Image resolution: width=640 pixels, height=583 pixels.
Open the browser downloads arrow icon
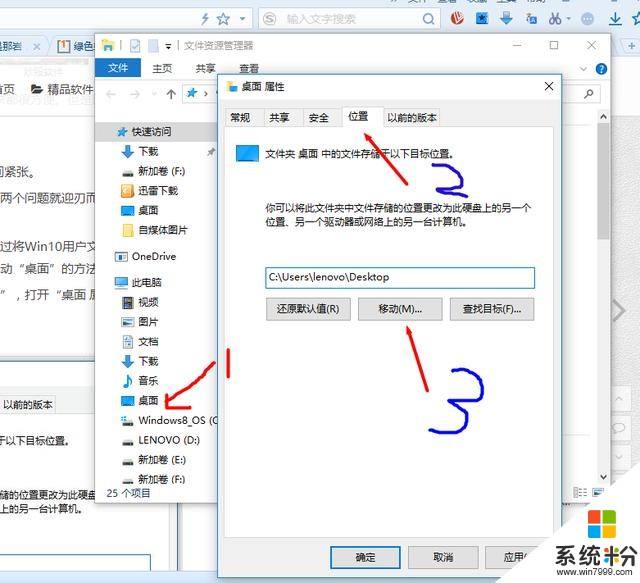(615, 19)
